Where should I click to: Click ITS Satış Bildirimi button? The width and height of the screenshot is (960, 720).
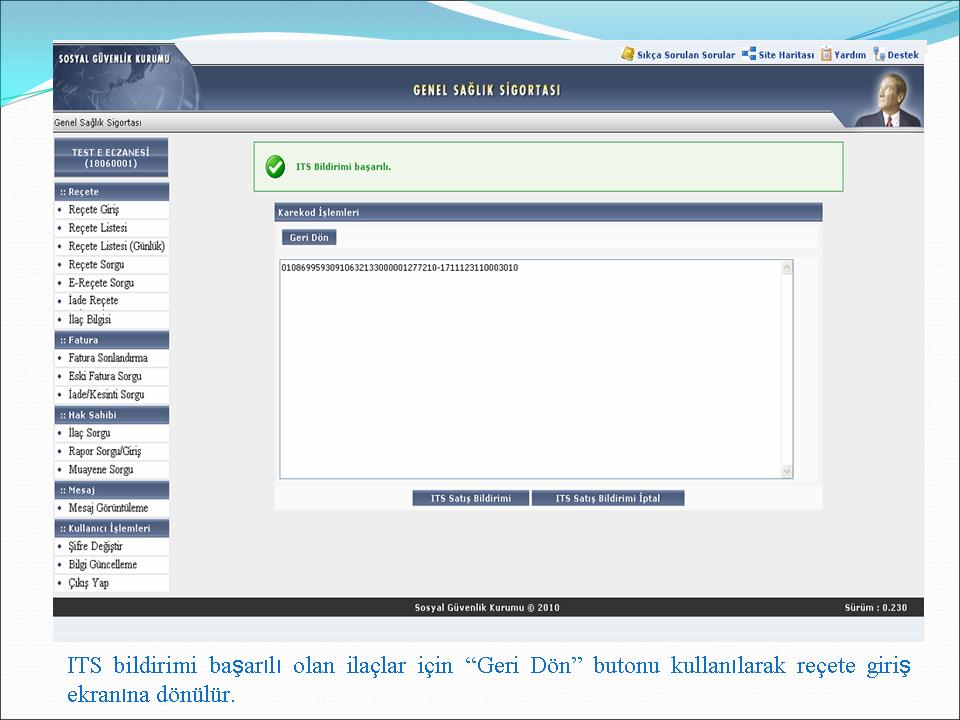(470, 498)
